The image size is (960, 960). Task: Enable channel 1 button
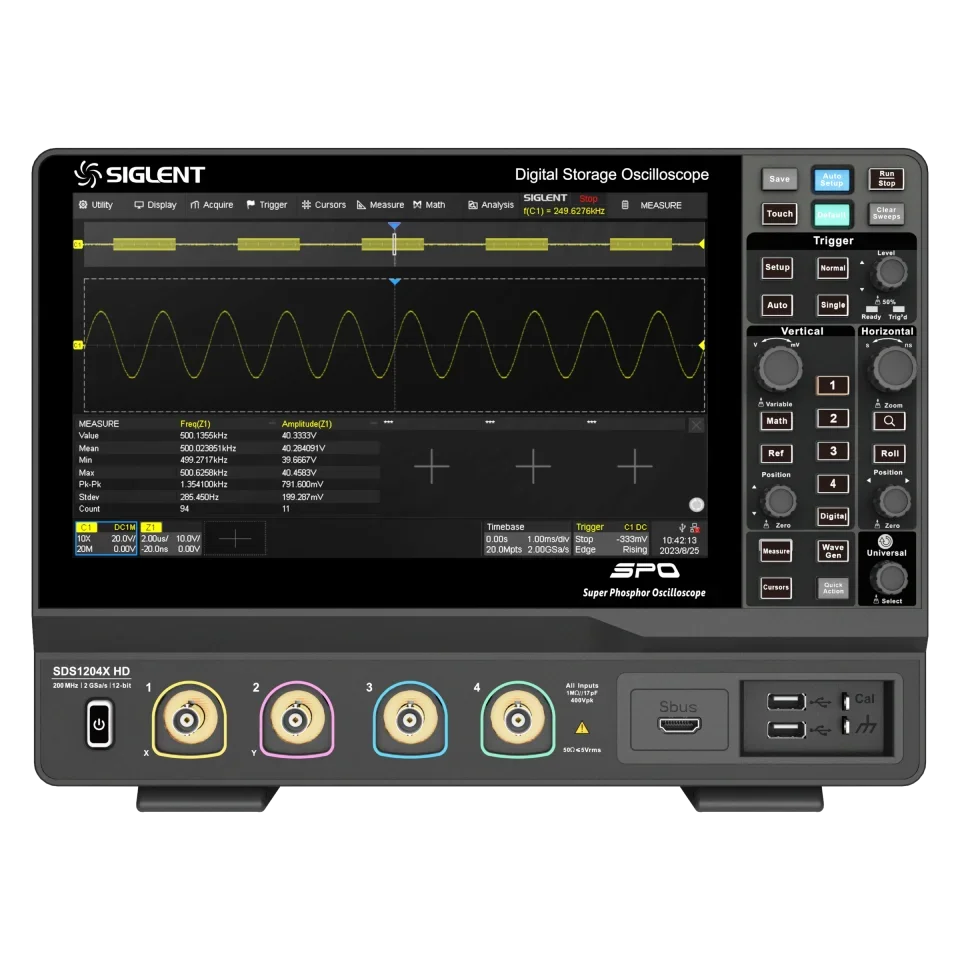coord(833,385)
